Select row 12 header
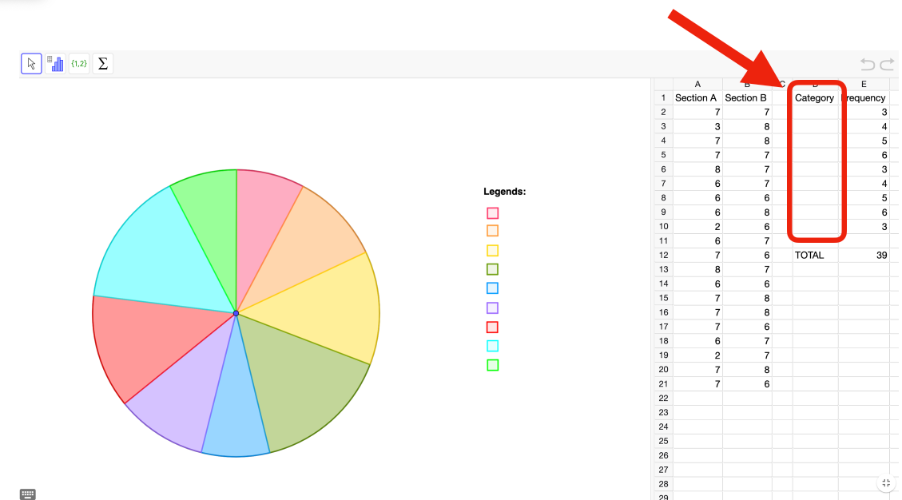The width and height of the screenshot is (902, 500). (661, 255)
